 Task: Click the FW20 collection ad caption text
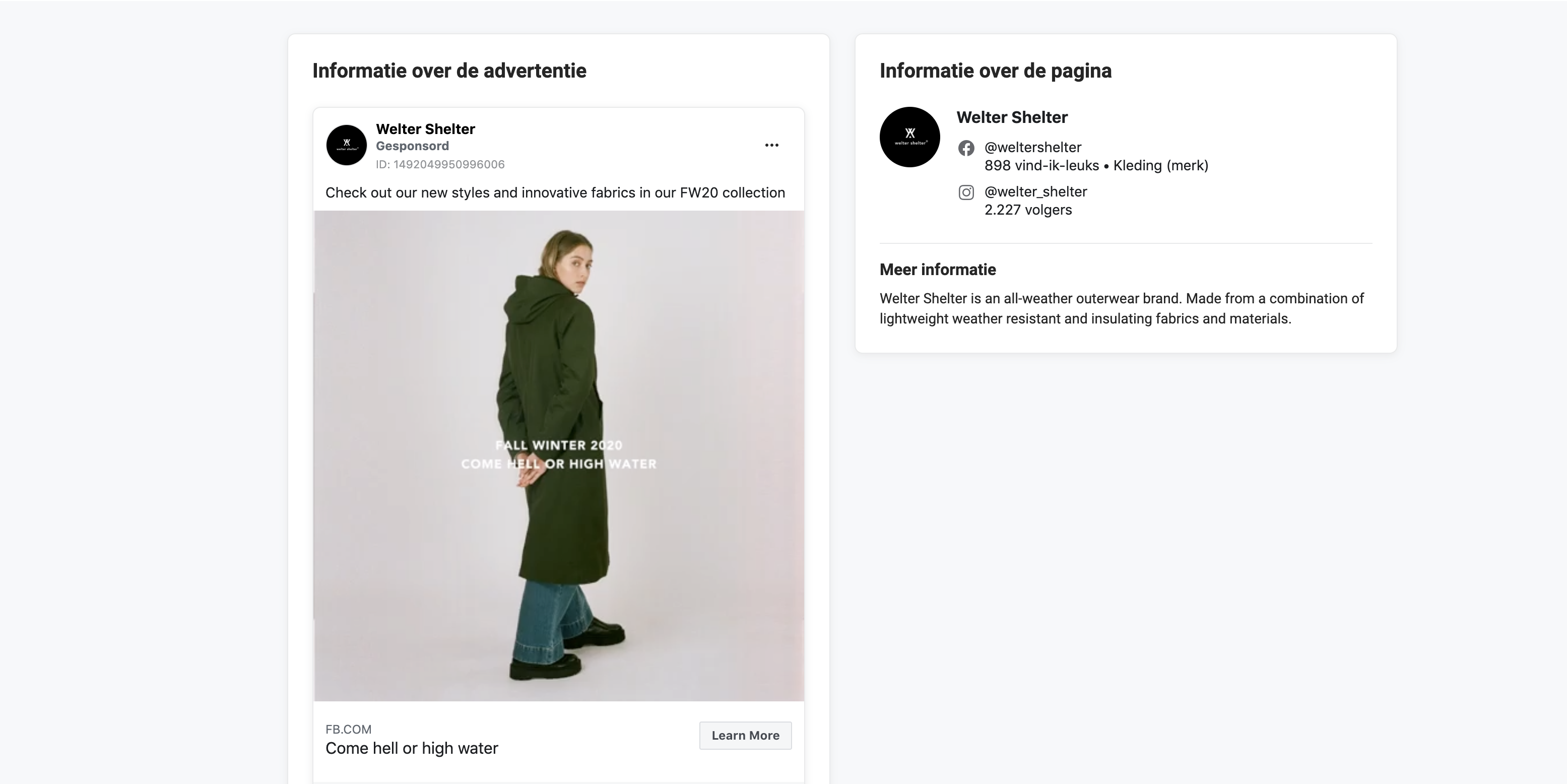[555, 193]
